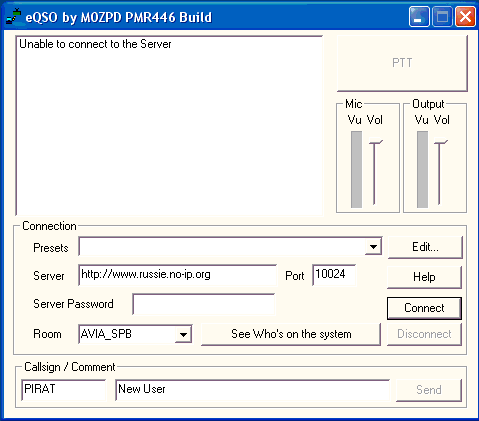This screenshot has width=479, height=421.
Task: Click the Send button
Action: click(x=429, y=390)
